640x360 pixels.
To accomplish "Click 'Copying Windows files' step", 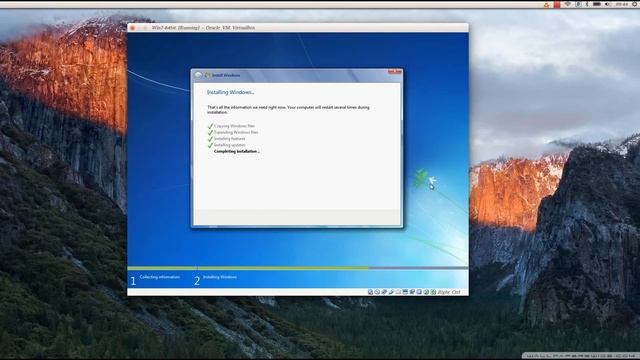I will [234, 126].
